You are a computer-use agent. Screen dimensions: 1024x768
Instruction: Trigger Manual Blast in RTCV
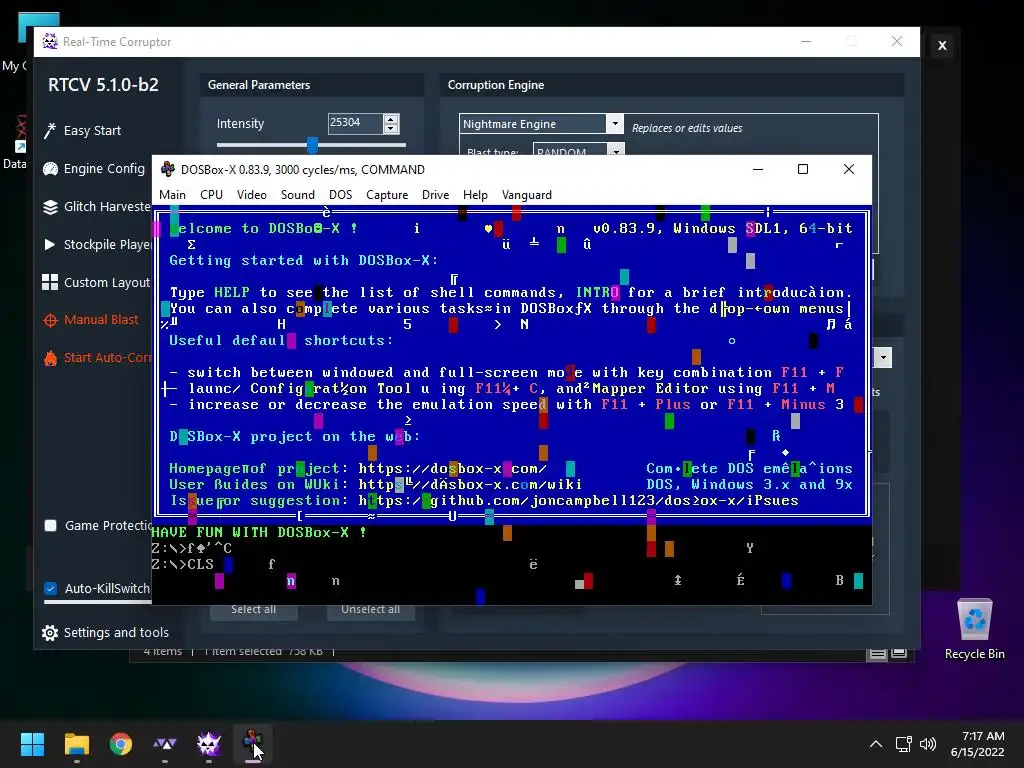pyautogui.click(x=91, y=320)
